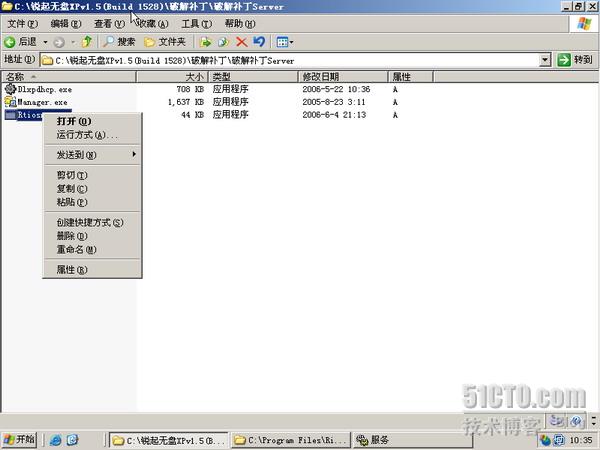Click the second quick launch icon
This screenshot has width=600, height=450.
point(73,440)
